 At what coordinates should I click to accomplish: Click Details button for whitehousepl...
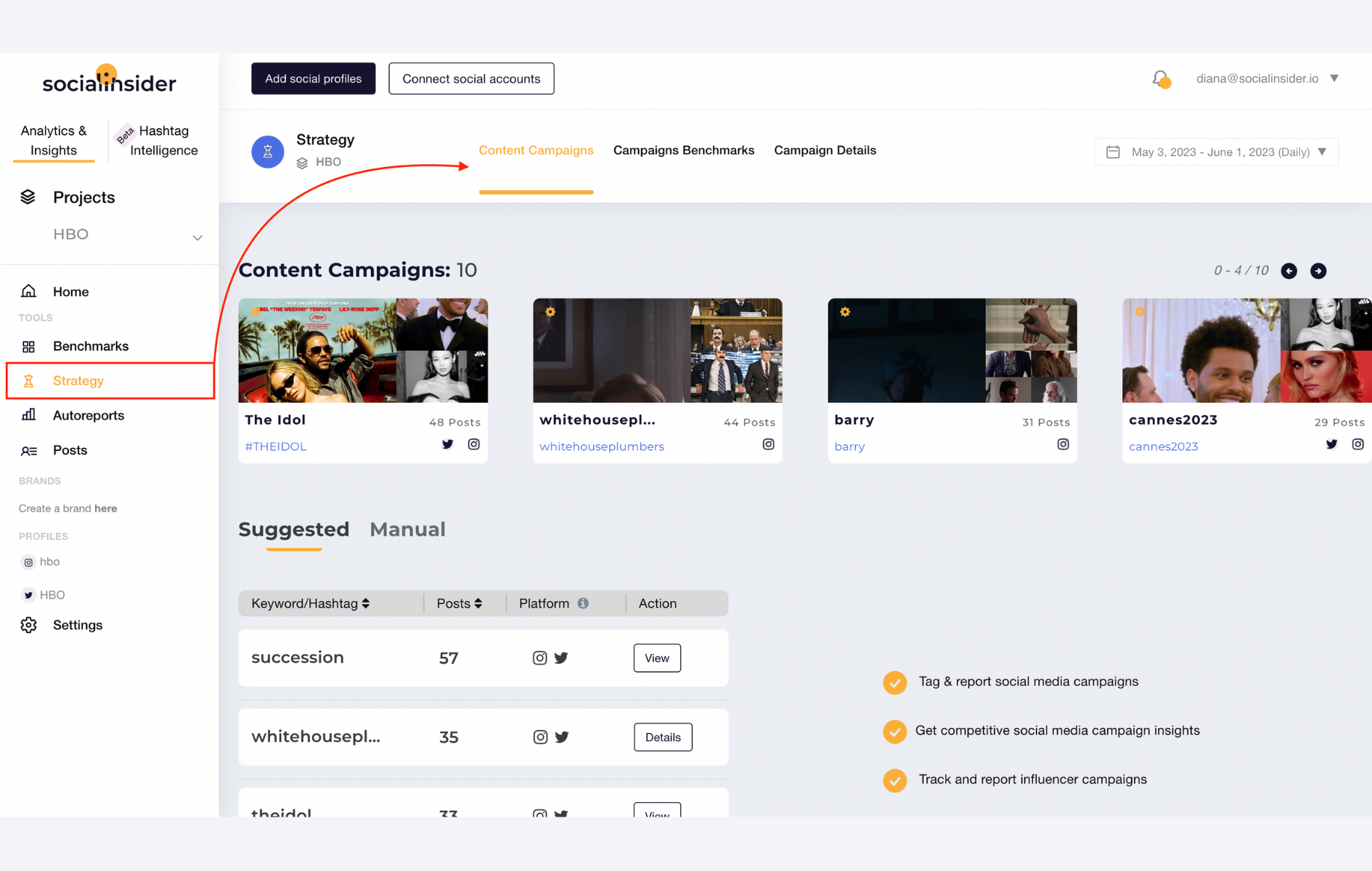(663, 737)
